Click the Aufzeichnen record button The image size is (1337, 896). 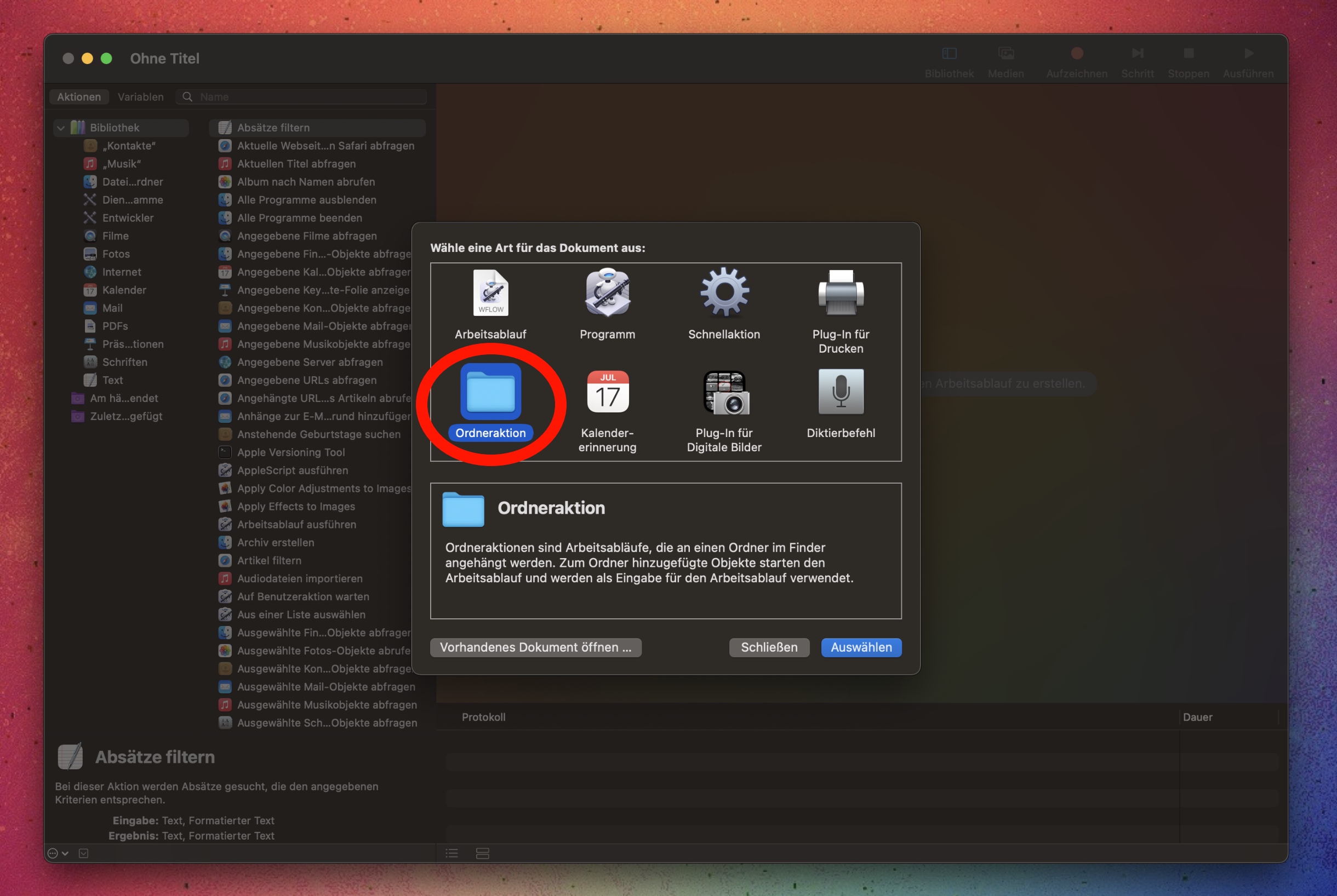[1076, 62]
